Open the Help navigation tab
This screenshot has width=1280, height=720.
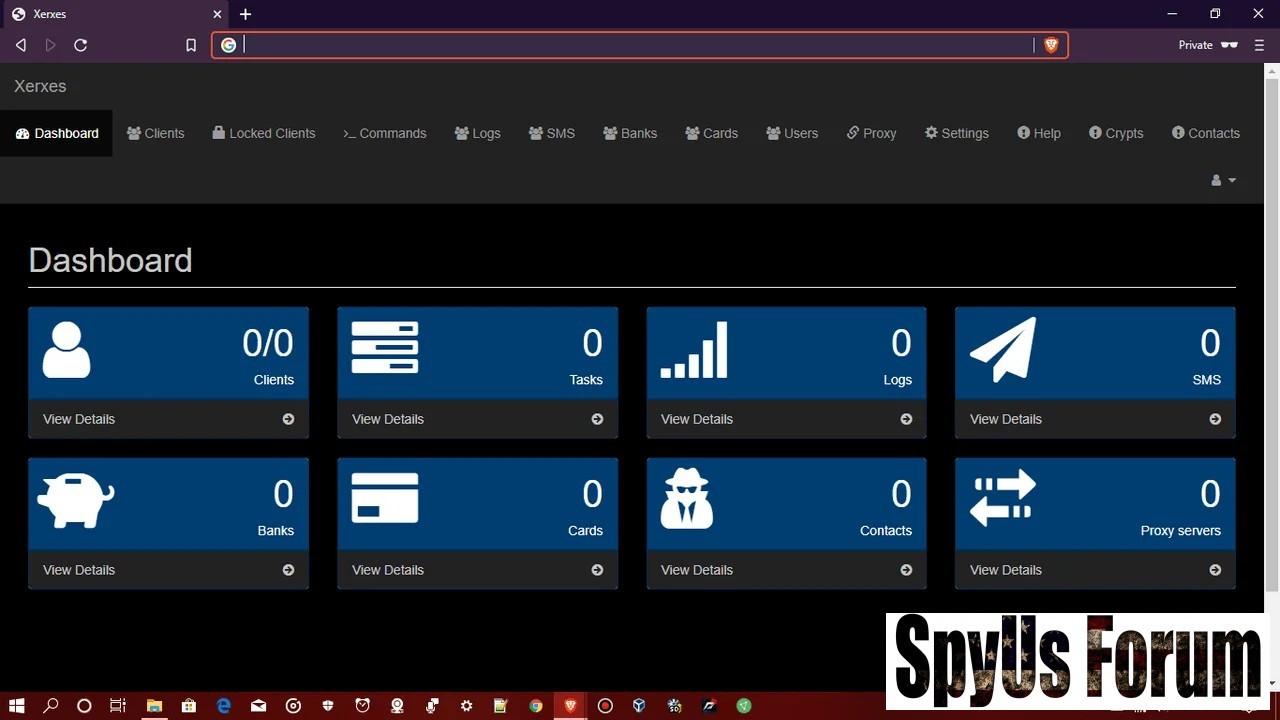(x=1039, y=133)
